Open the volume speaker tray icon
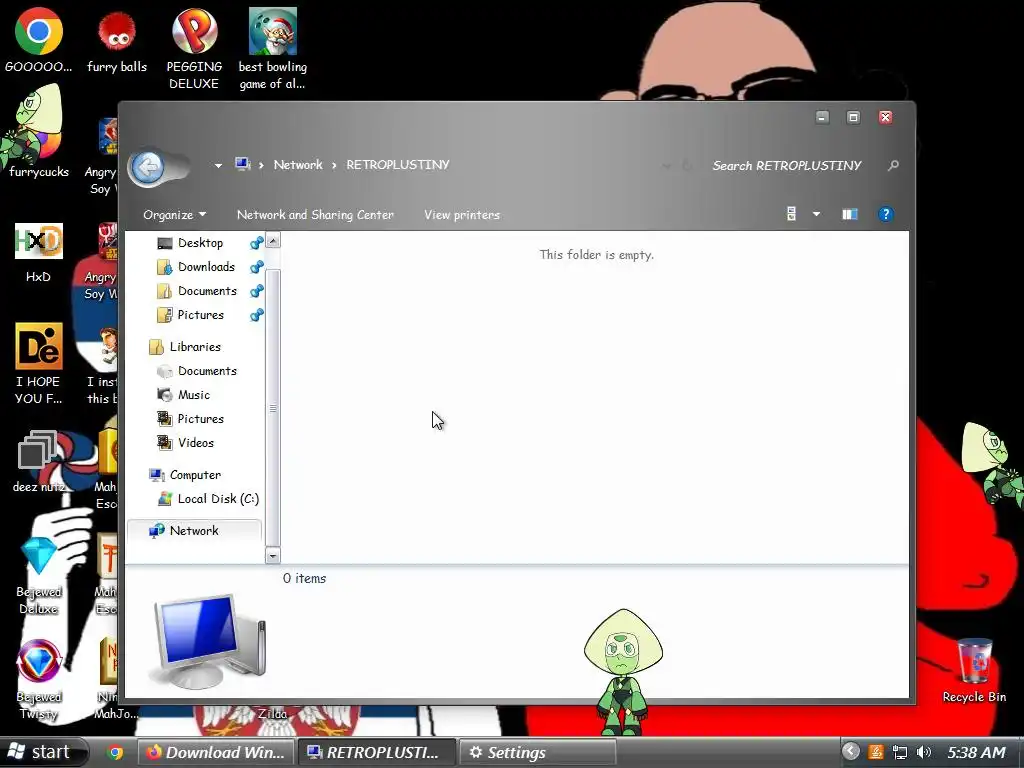 [923, 752]
